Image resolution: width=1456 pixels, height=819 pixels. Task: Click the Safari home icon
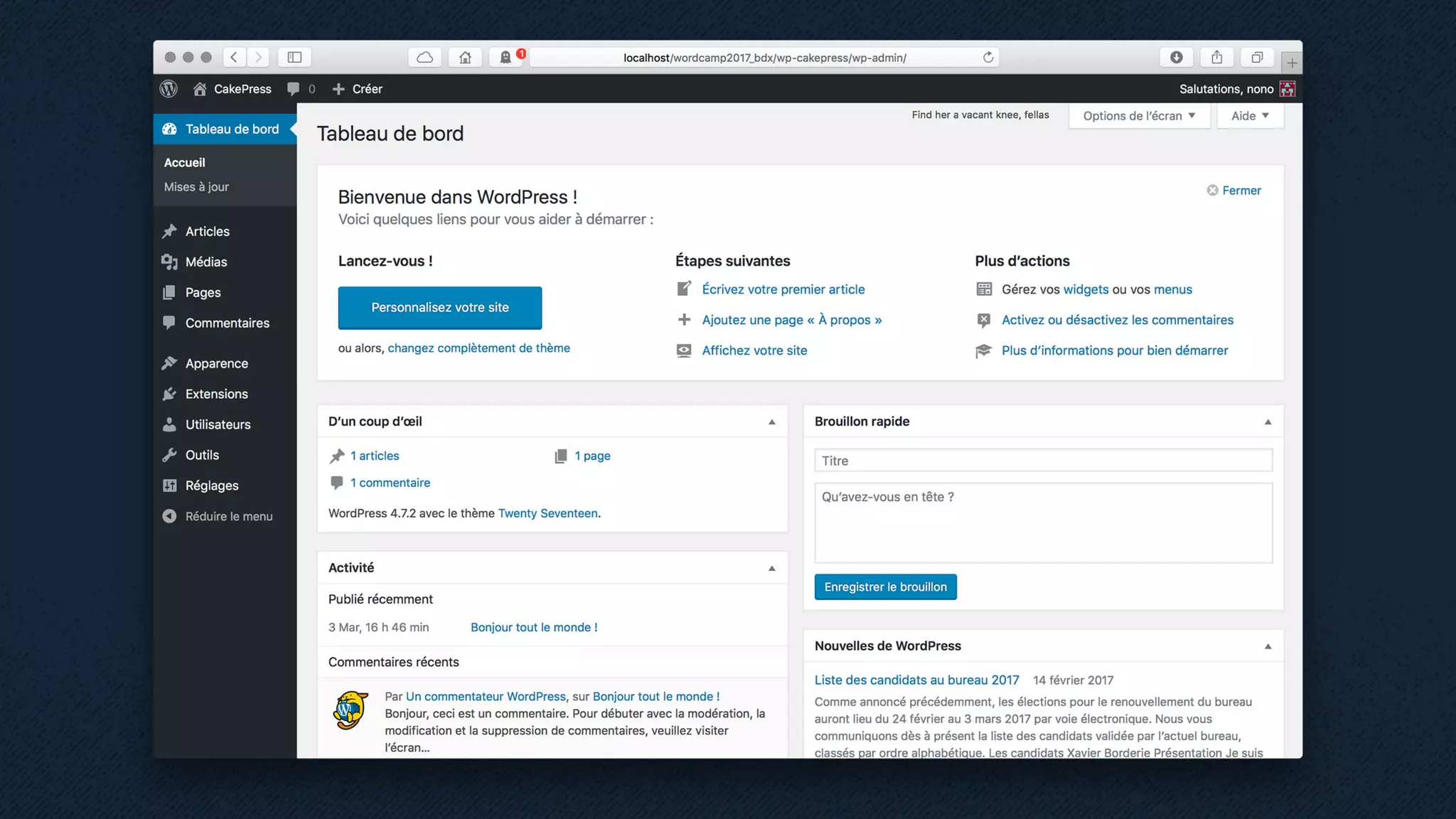click(465, 58)
